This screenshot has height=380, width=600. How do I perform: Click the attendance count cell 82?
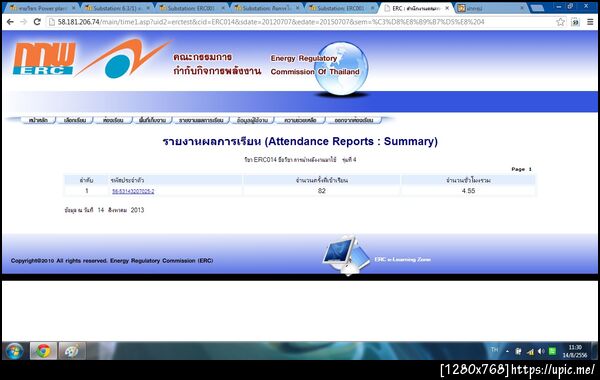pos(321,191)
